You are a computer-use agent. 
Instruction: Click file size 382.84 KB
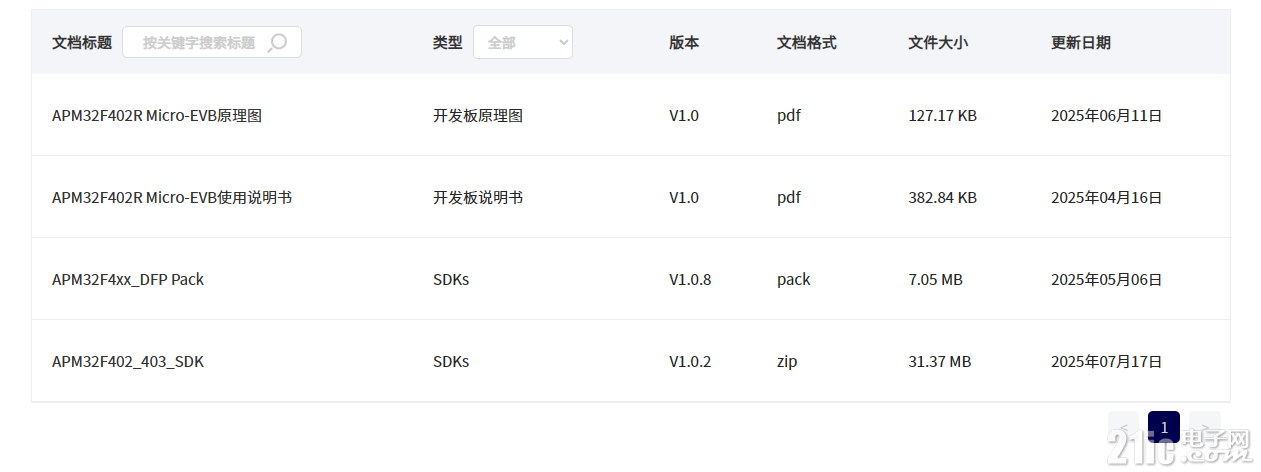942,198
